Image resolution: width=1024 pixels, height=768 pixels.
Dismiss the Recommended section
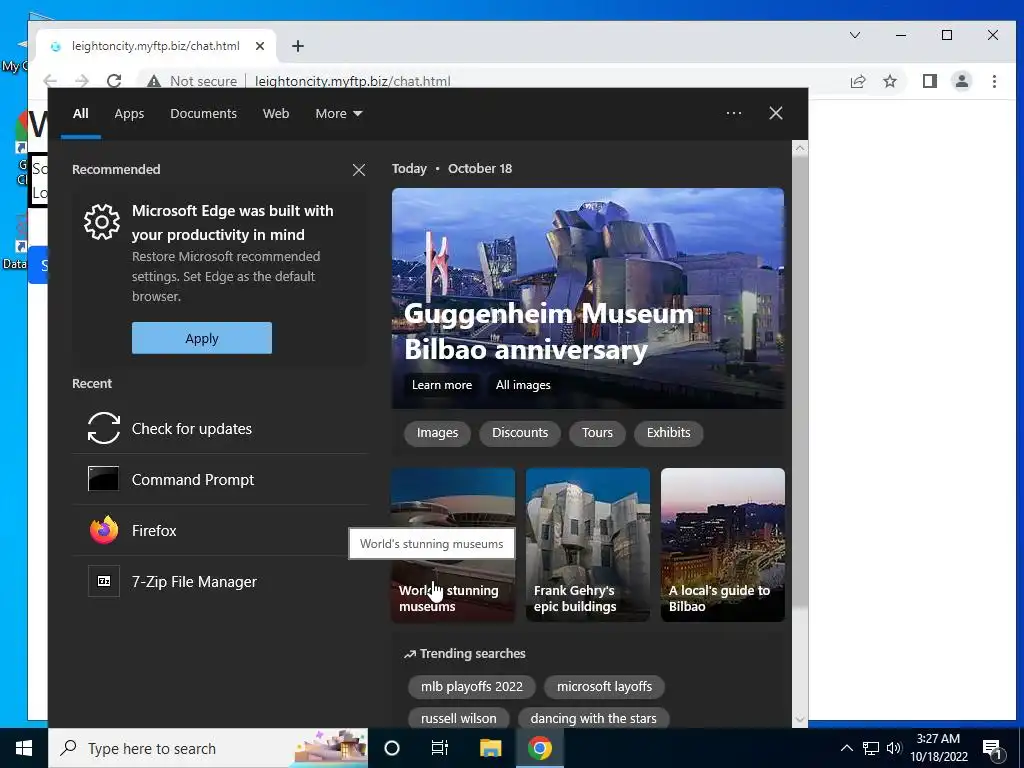point(359,170)
